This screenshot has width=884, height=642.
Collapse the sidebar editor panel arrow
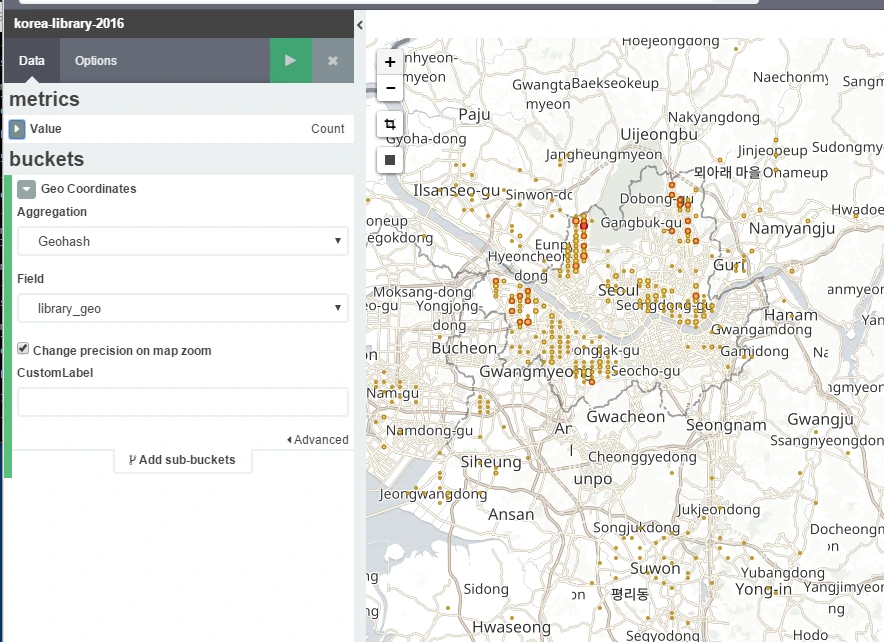click(x=359, y=23)
